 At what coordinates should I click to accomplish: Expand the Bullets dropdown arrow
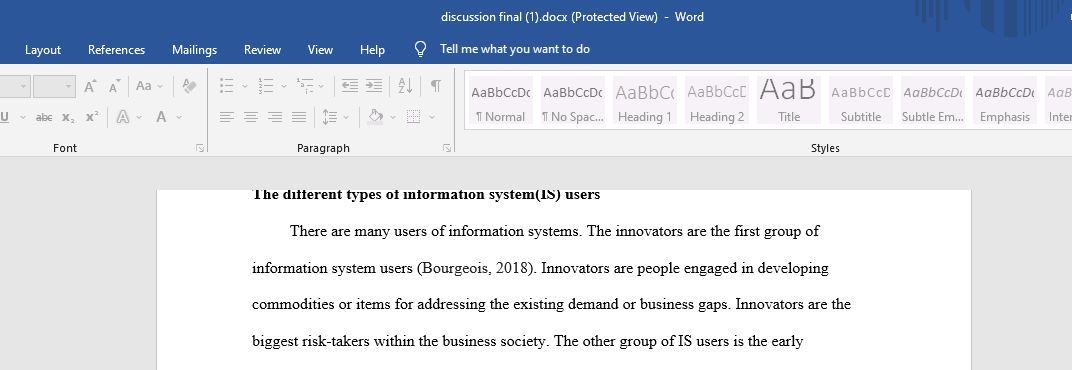coord(244,86)
